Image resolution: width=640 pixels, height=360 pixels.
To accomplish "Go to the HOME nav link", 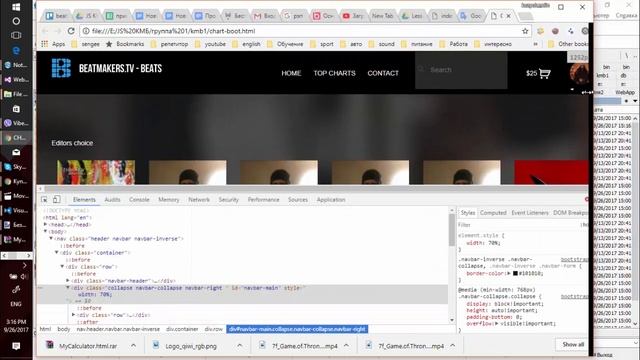I will pyautogui.click(x=291, y=73).
